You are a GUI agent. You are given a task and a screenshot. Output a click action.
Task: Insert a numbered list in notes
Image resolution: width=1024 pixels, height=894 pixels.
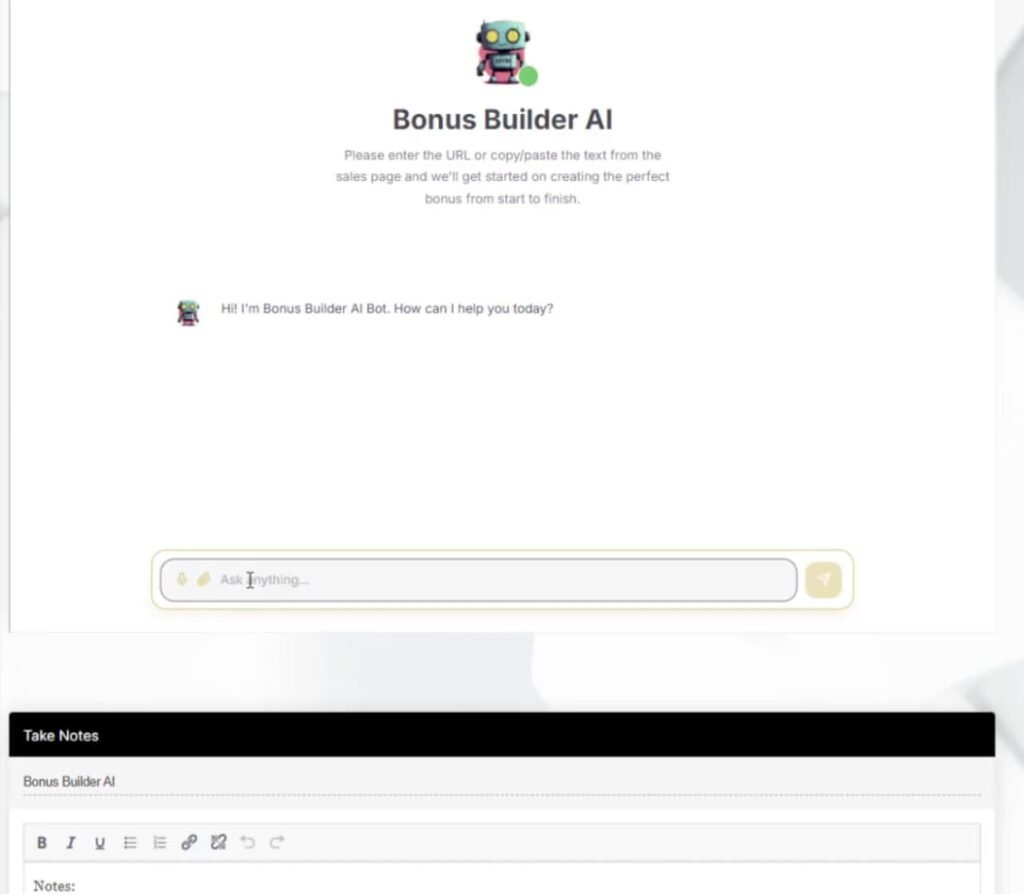[159, 843]
